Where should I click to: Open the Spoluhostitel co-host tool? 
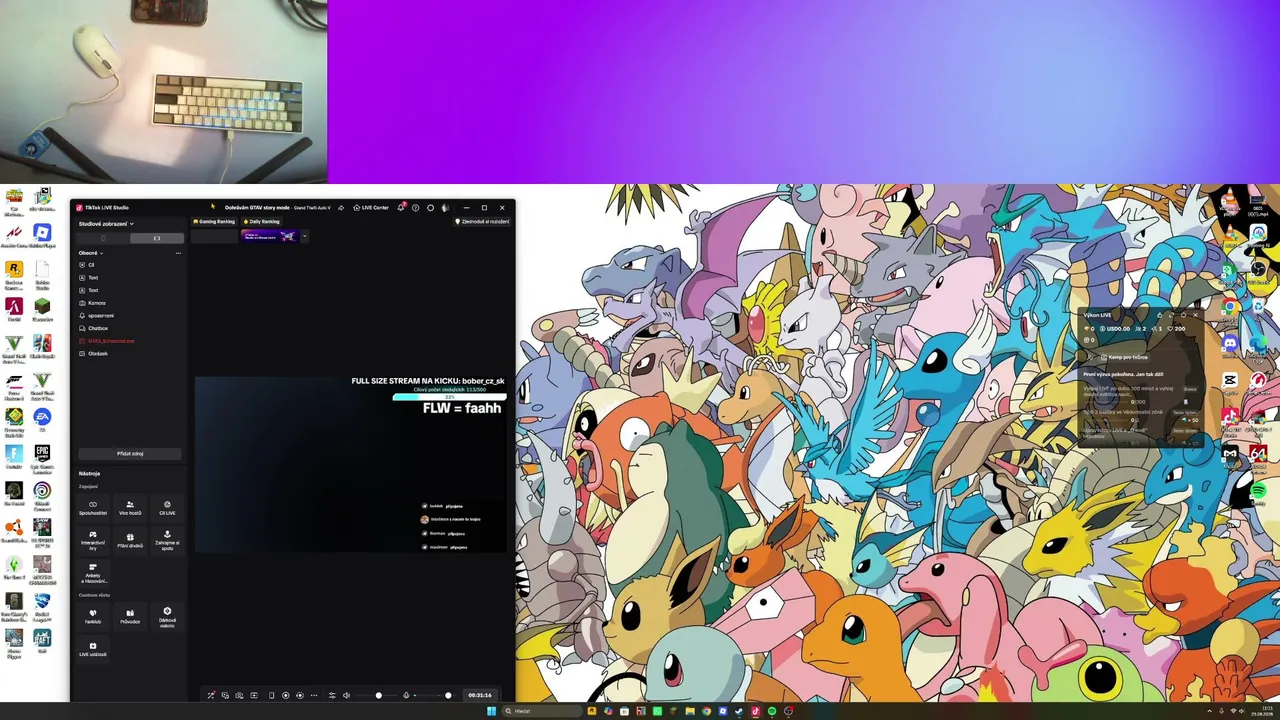point(93,507)
